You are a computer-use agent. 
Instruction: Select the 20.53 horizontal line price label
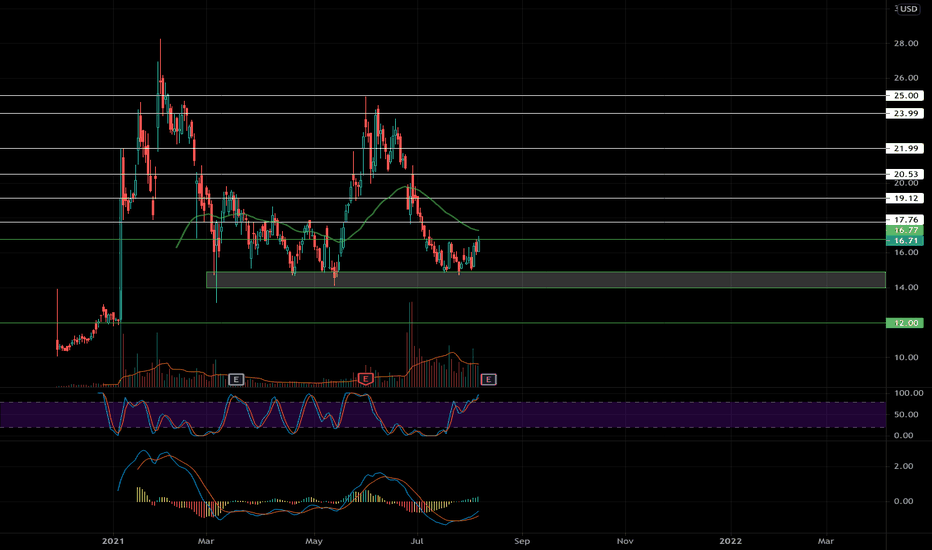[x=905, y=174]
